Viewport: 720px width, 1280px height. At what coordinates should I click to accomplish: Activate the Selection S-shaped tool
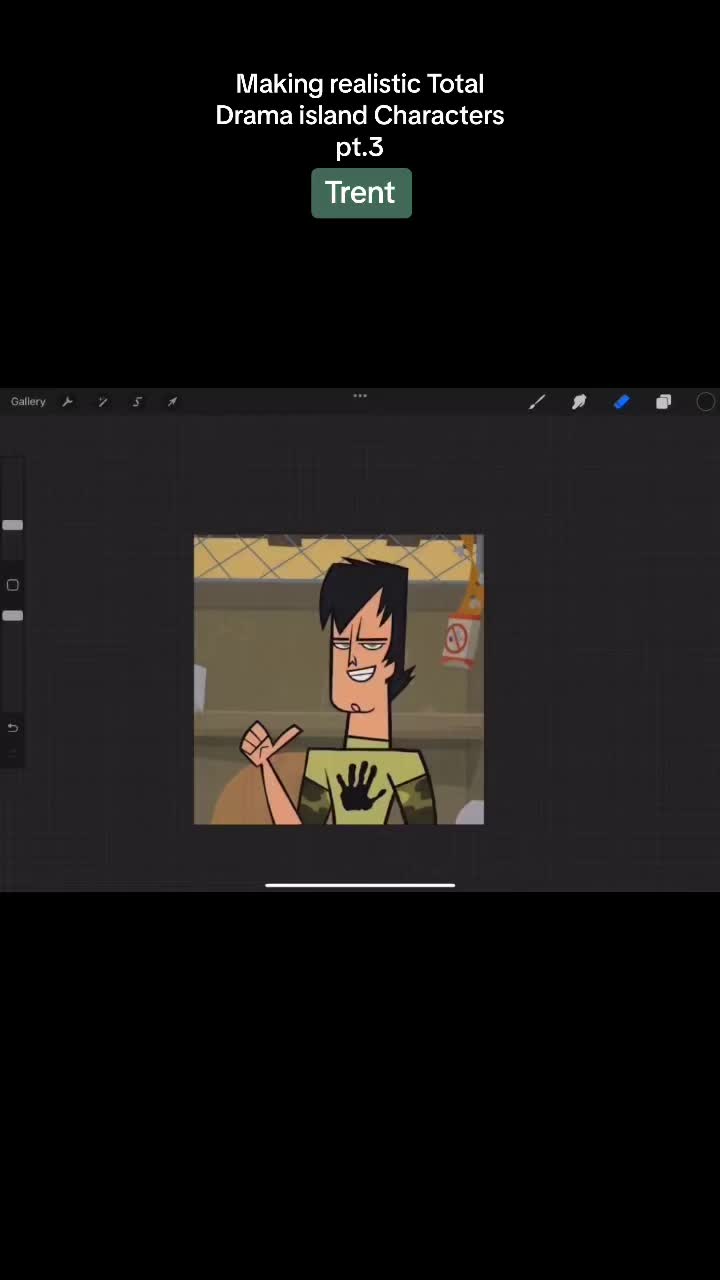pos(138,402)
